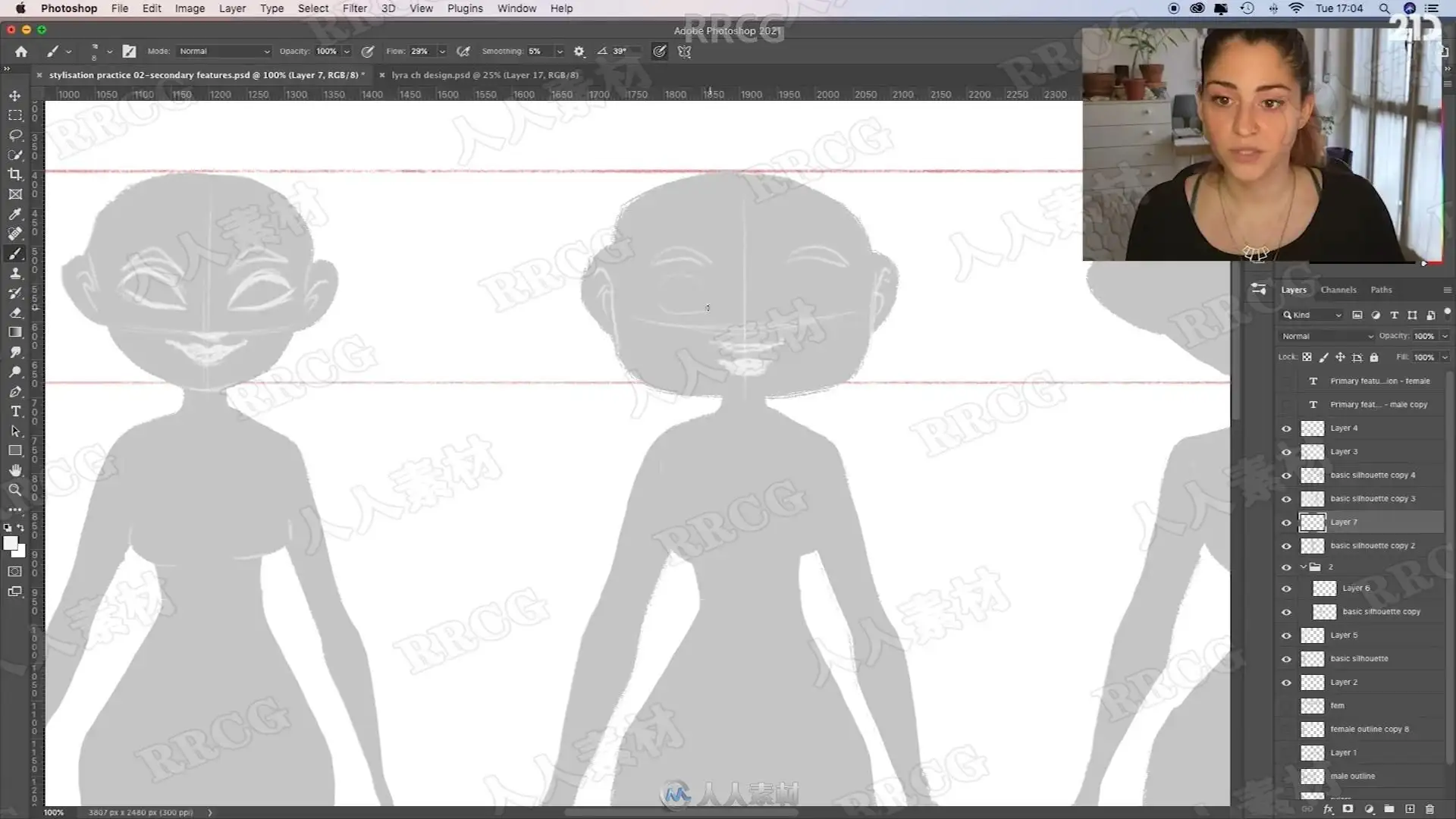This screenshot has height=819, width=1456.
Task: Click the Eyedropper tool
Action: point(14,214)
